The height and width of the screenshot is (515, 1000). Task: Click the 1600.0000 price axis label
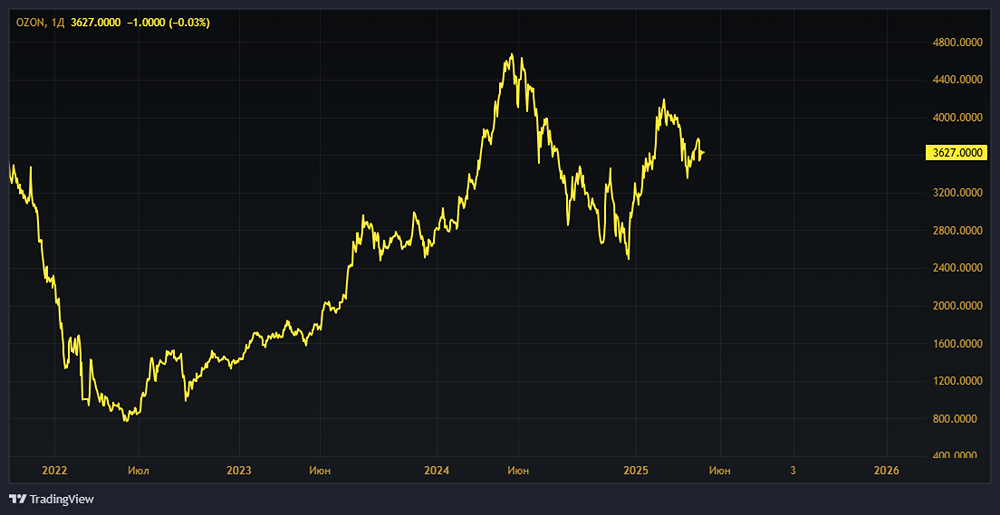pyautogui.click(x=956, y=344)
